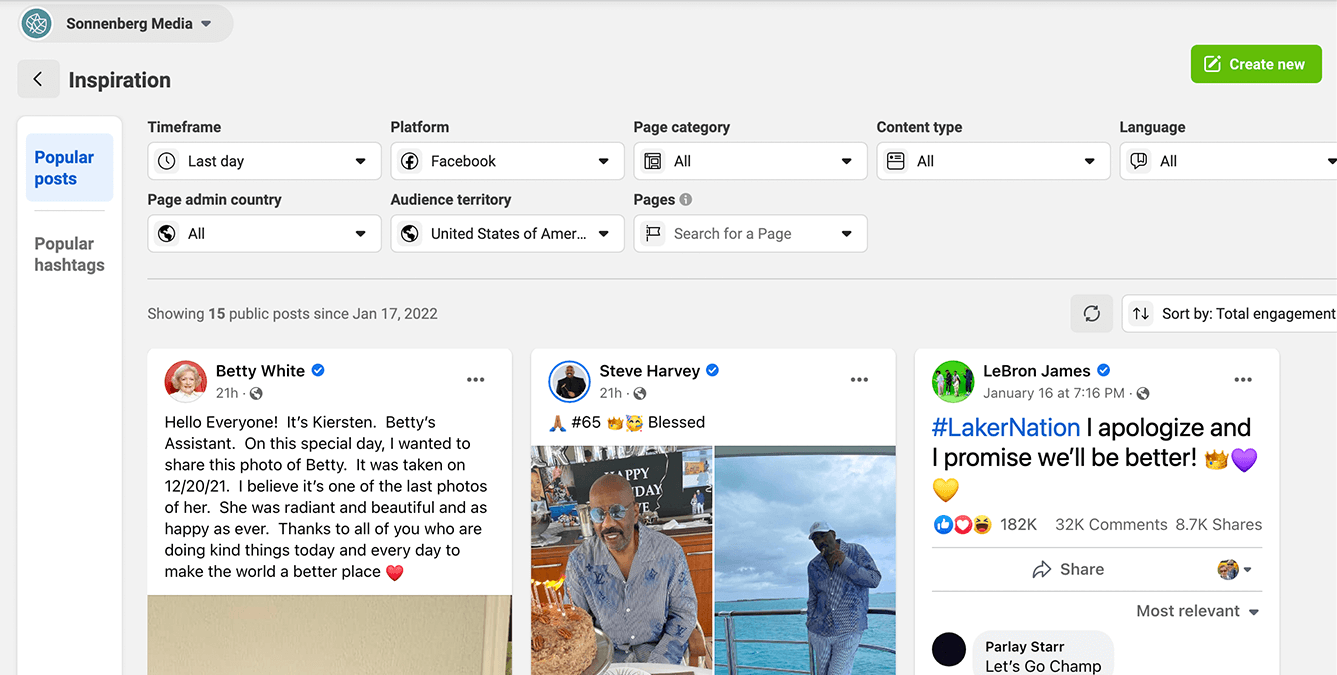Open the Platform Facebook dropdown
Image resolution: width=1337 pixels, height=675 pixels.
[507, 161]
